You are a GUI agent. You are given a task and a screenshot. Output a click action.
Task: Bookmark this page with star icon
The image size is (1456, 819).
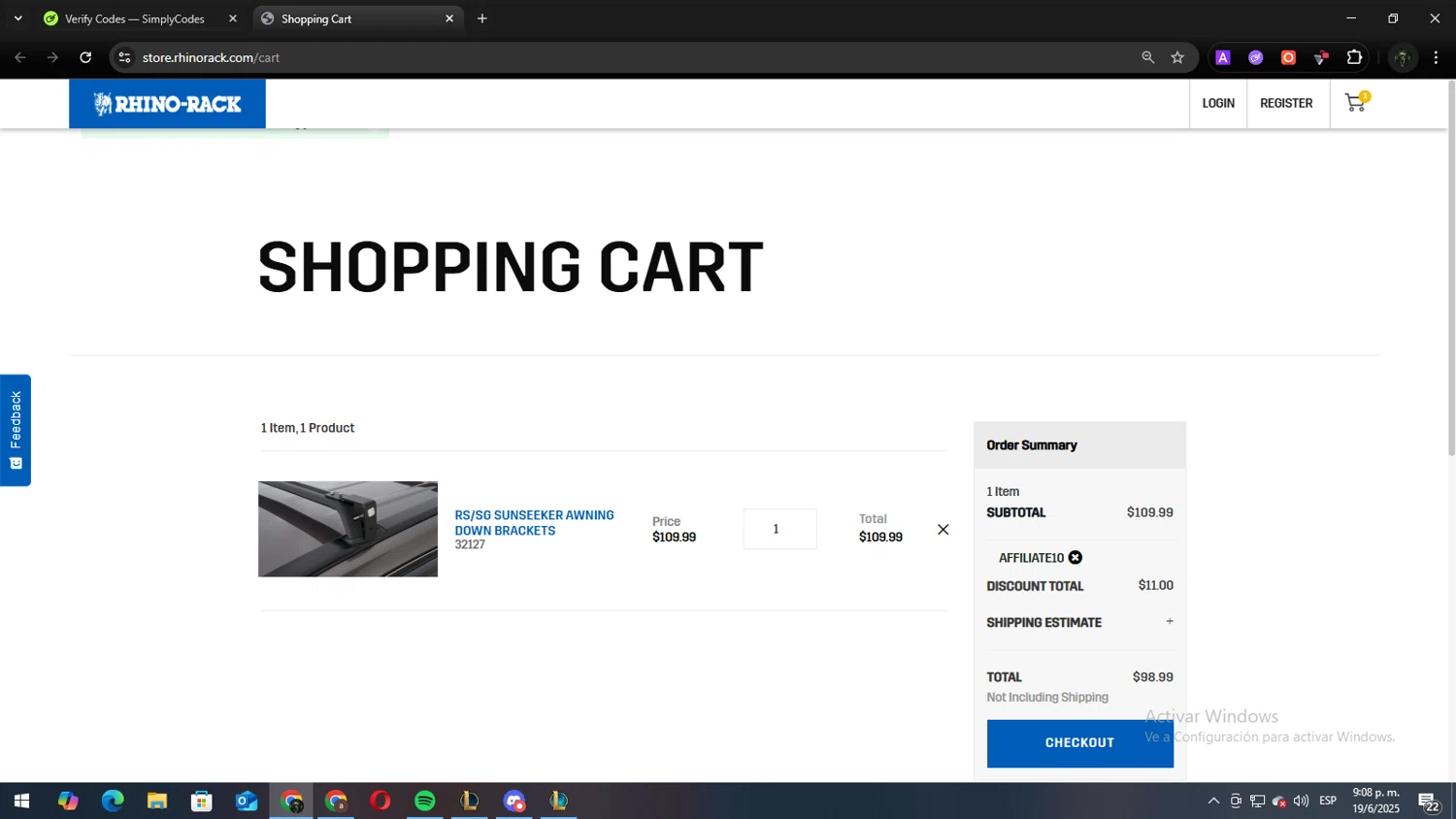click(1177, 57)
